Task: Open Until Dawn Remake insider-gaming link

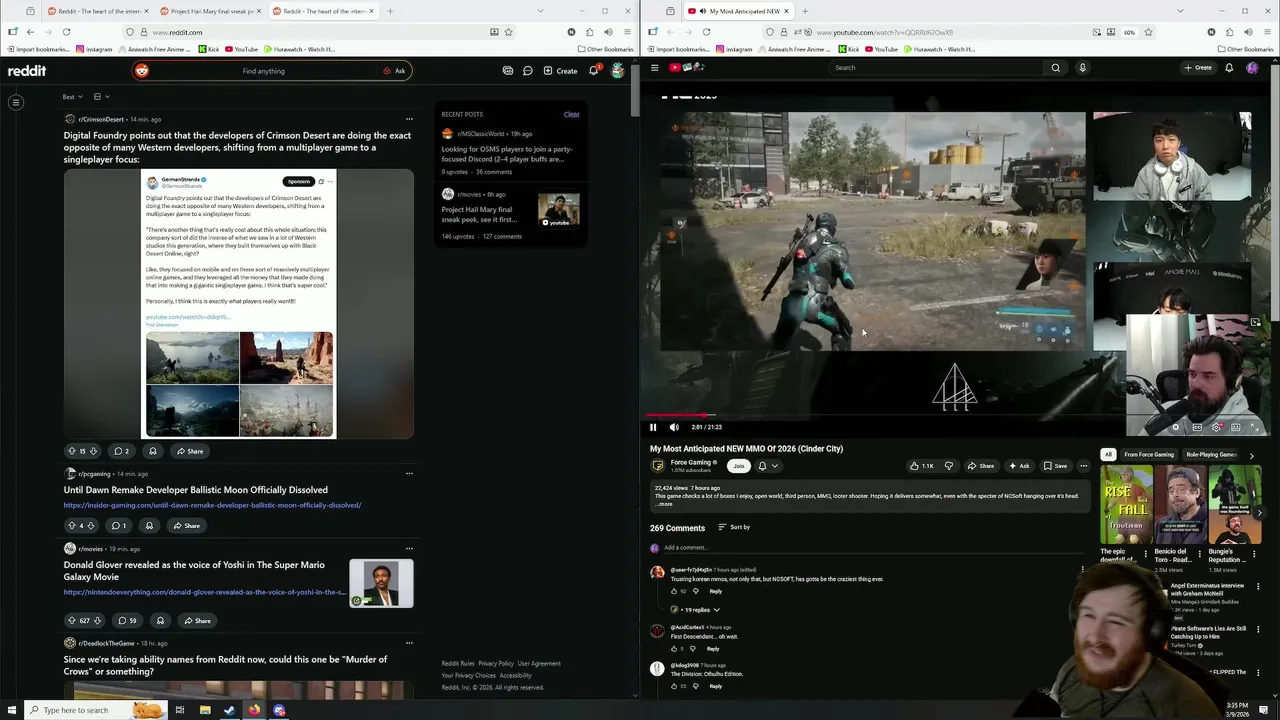Action: [212, 505]
